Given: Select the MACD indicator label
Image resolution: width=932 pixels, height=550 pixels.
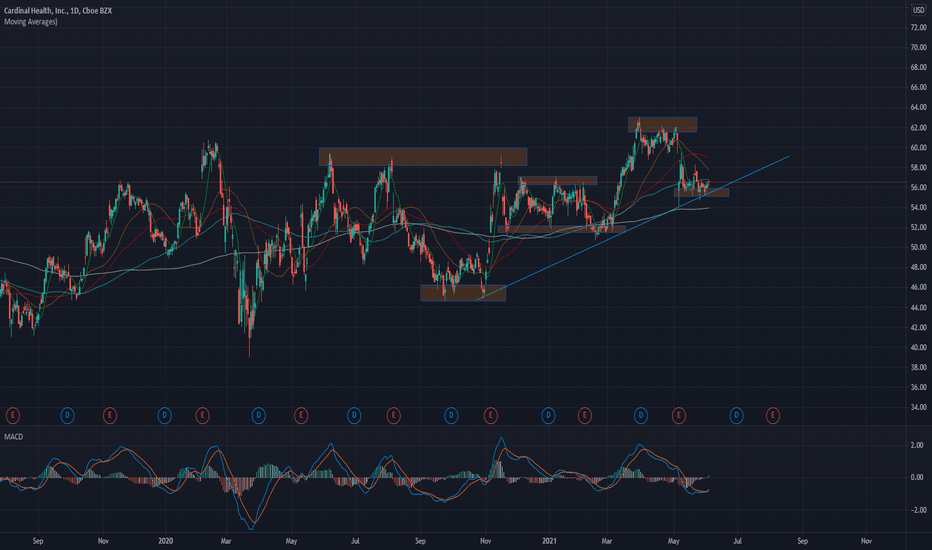Looking at the screenshot, I should click(14, 436).
